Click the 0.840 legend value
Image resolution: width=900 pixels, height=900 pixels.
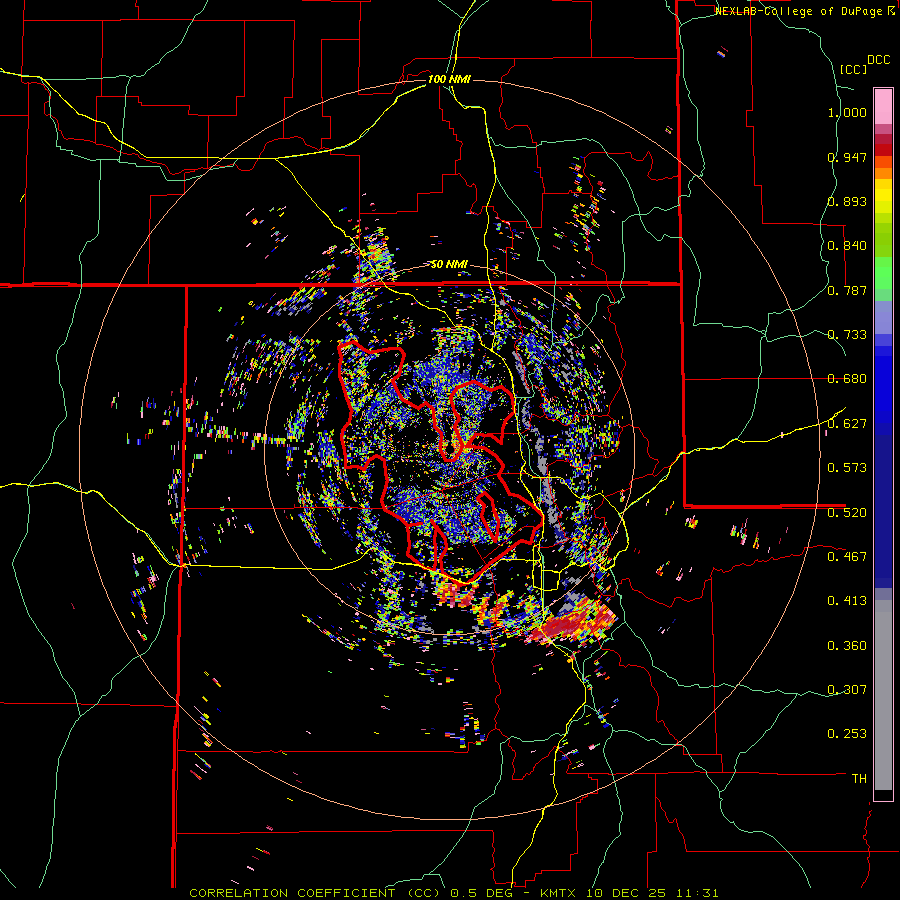847,246
